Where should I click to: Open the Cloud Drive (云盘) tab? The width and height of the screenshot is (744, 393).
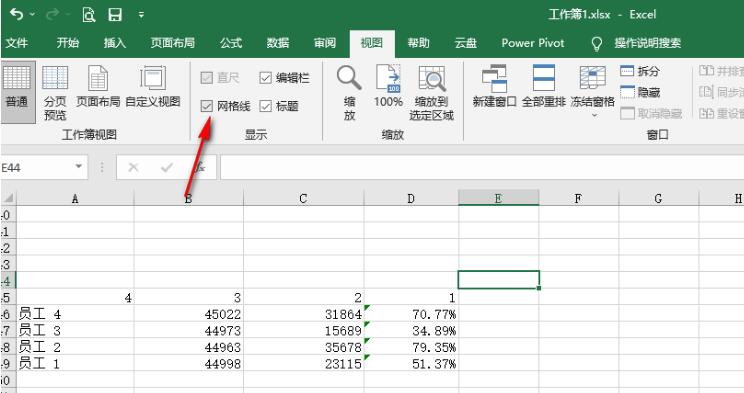click(465, 43)
